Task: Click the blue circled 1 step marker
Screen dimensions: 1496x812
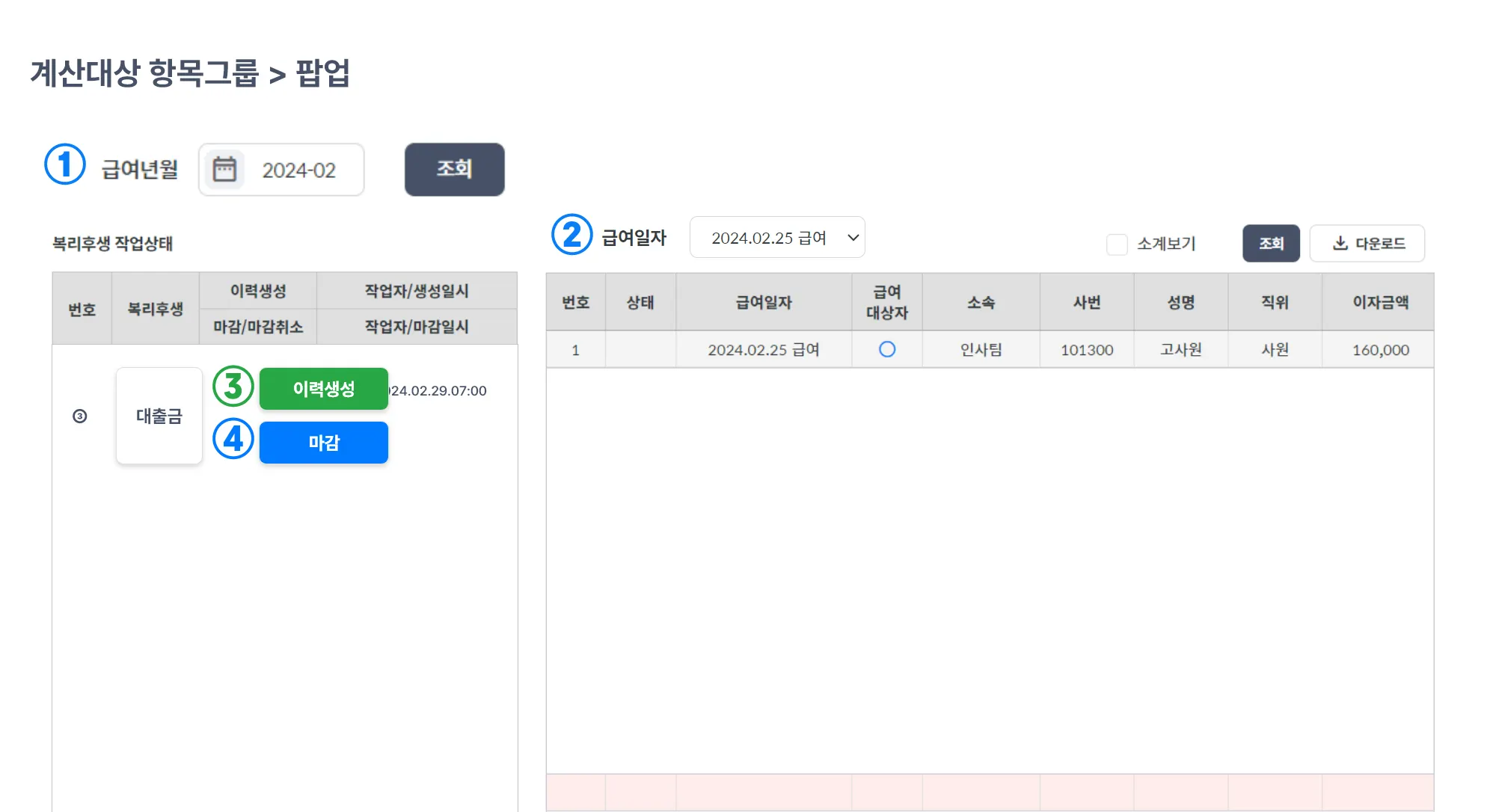Action: click(x=65, y=164)
